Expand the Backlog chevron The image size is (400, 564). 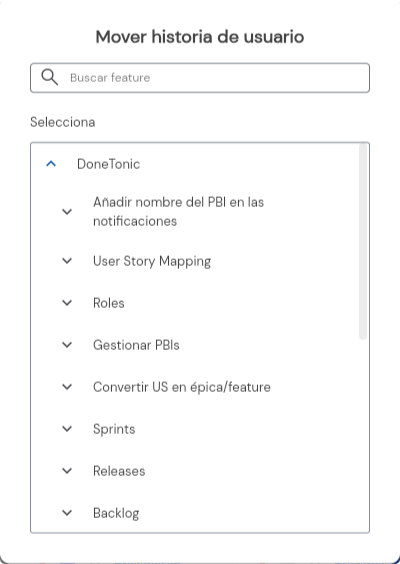(x=67, y=513)
